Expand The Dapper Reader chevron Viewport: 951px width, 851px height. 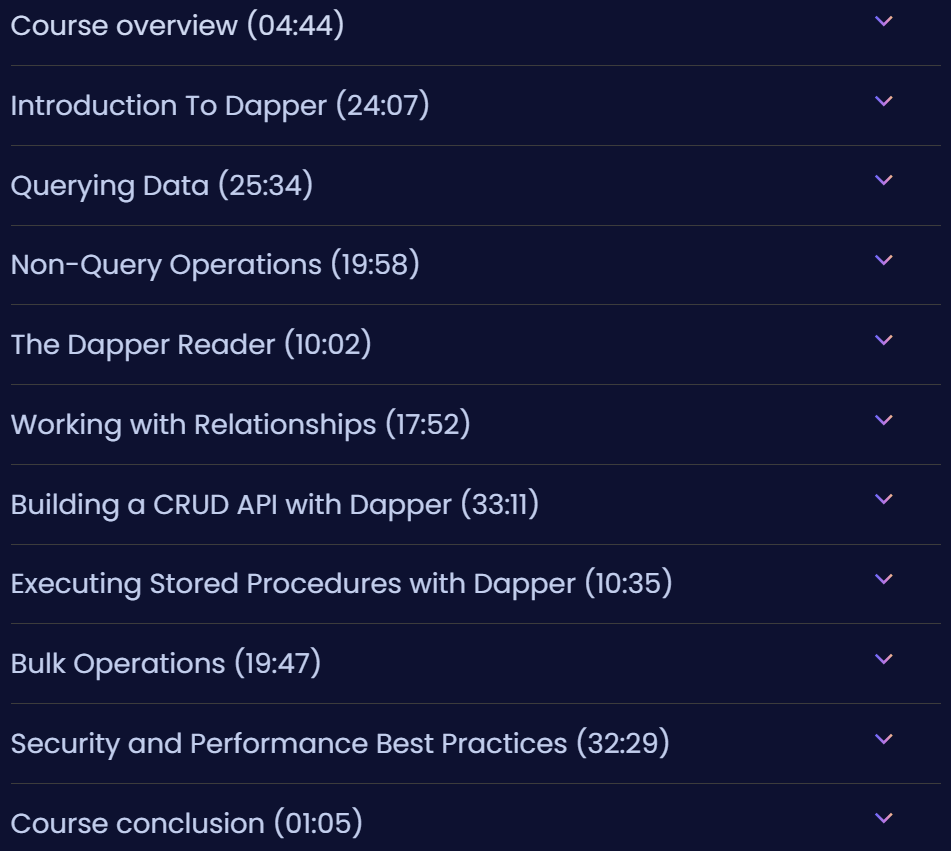884,340
